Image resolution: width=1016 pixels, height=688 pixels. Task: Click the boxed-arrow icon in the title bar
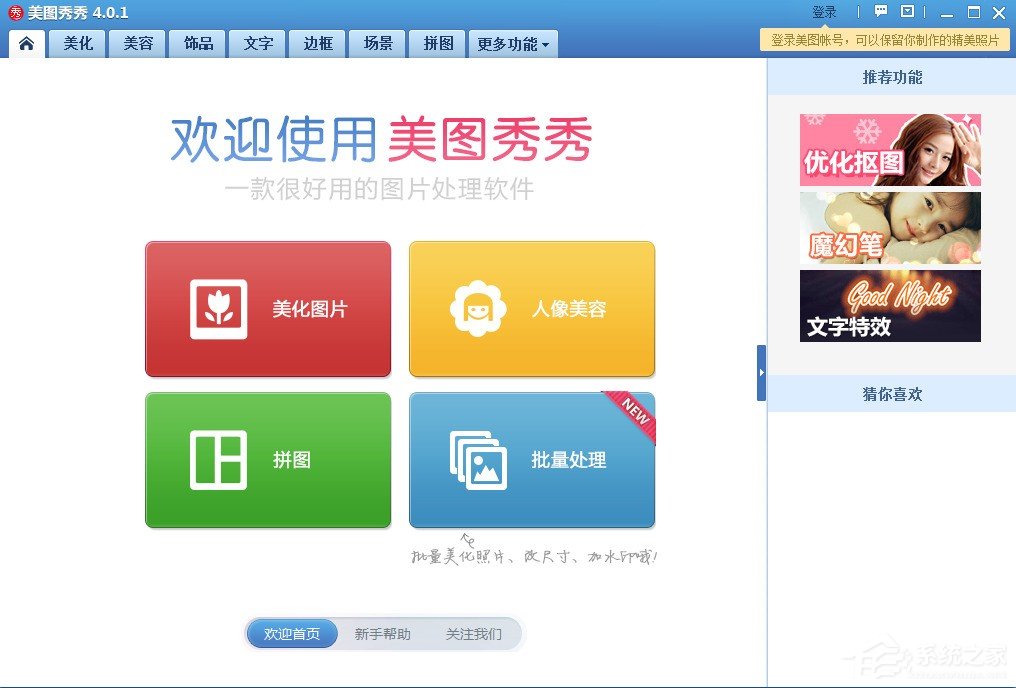click(905, 11)
